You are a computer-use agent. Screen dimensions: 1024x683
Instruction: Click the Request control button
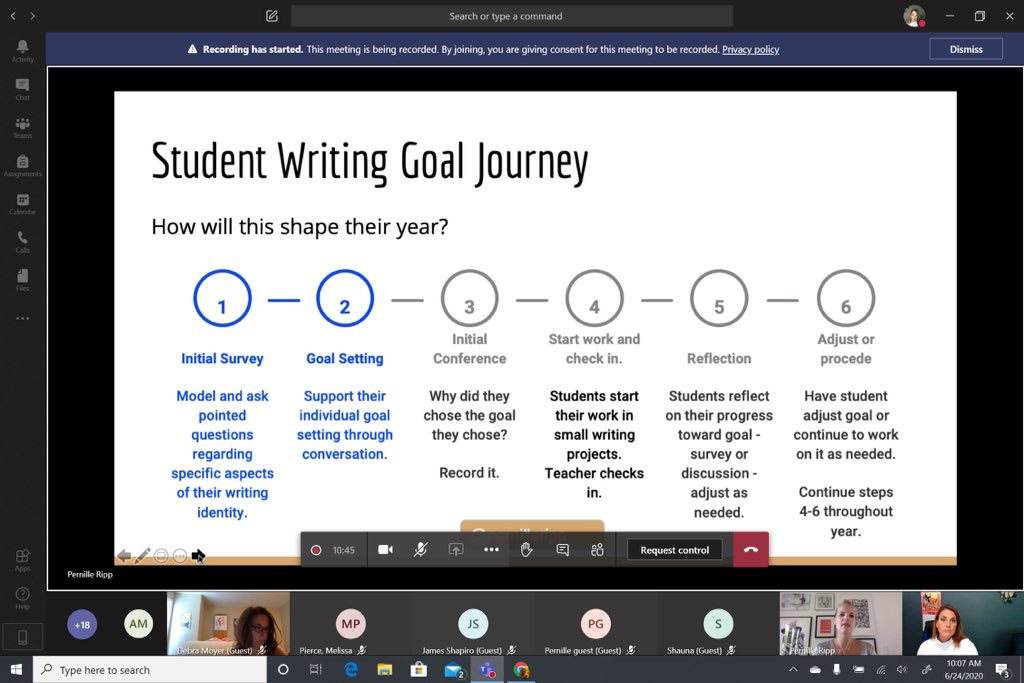pyautogui.click(x=674, y=549)
